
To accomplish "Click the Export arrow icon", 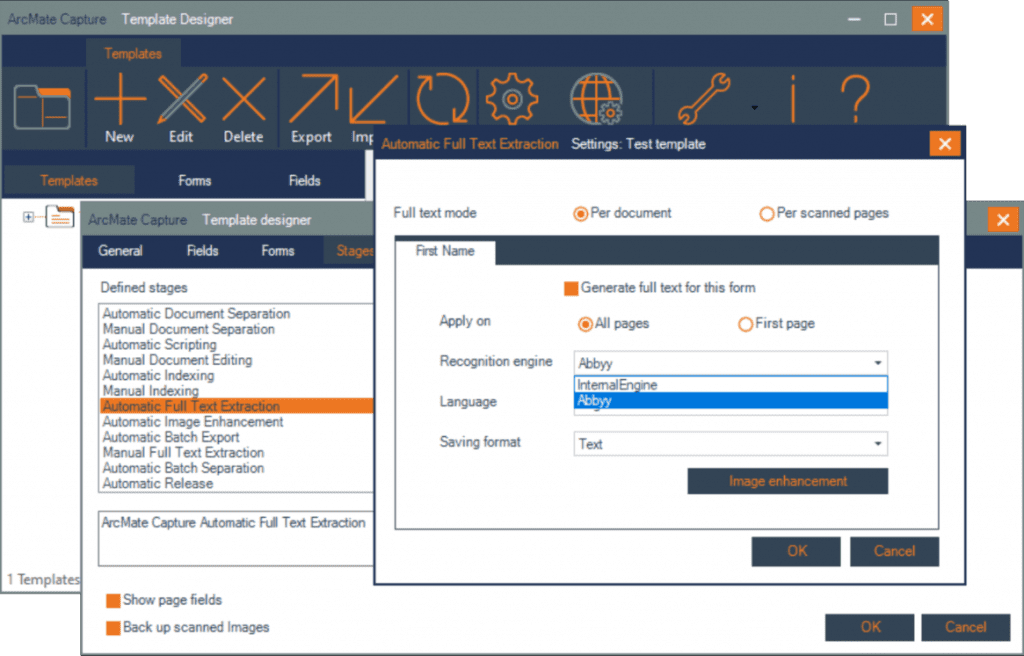I will [311, 101].
